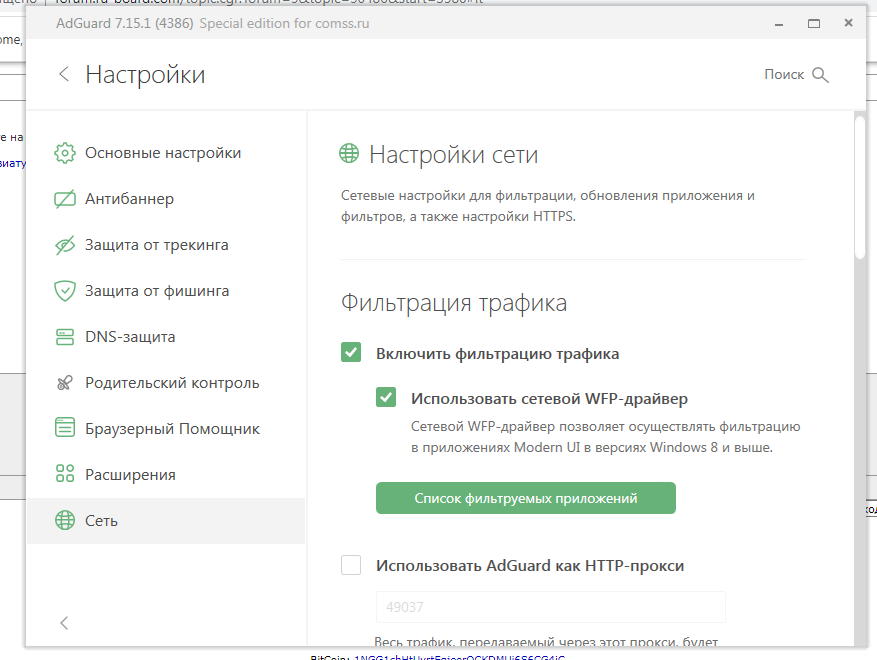Click the Фильтрация трафика heading
Viewport: 877px width, 660px height.
click(x=454, y=303)
